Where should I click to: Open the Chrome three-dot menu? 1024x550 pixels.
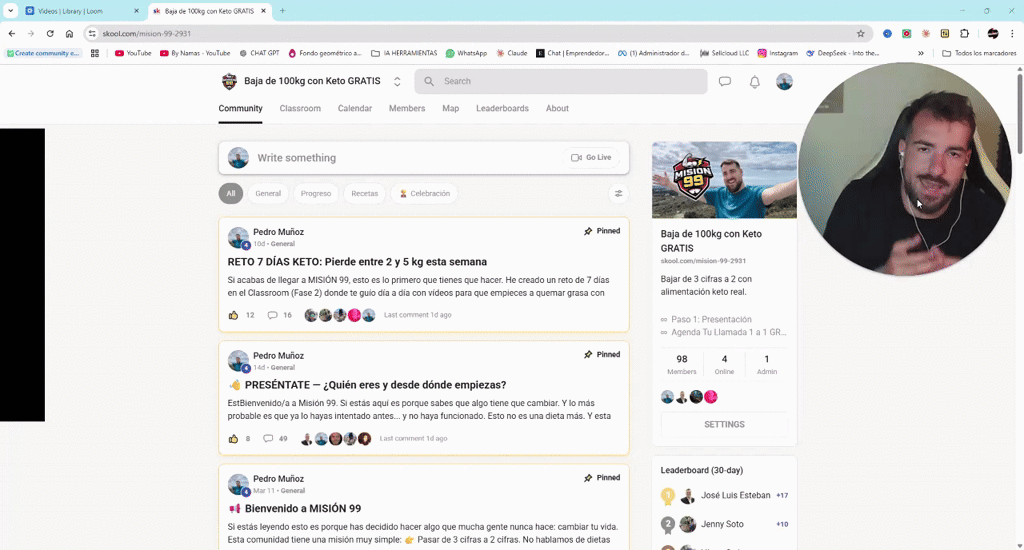(1012, 33)
